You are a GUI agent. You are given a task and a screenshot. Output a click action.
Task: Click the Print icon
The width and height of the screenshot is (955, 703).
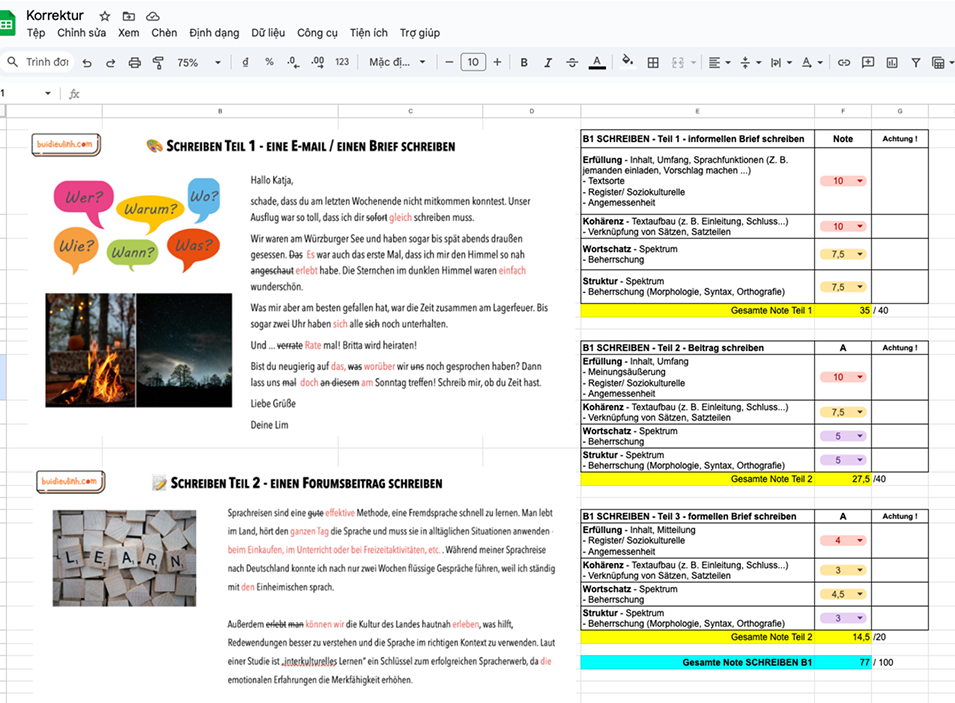point(135,62)
